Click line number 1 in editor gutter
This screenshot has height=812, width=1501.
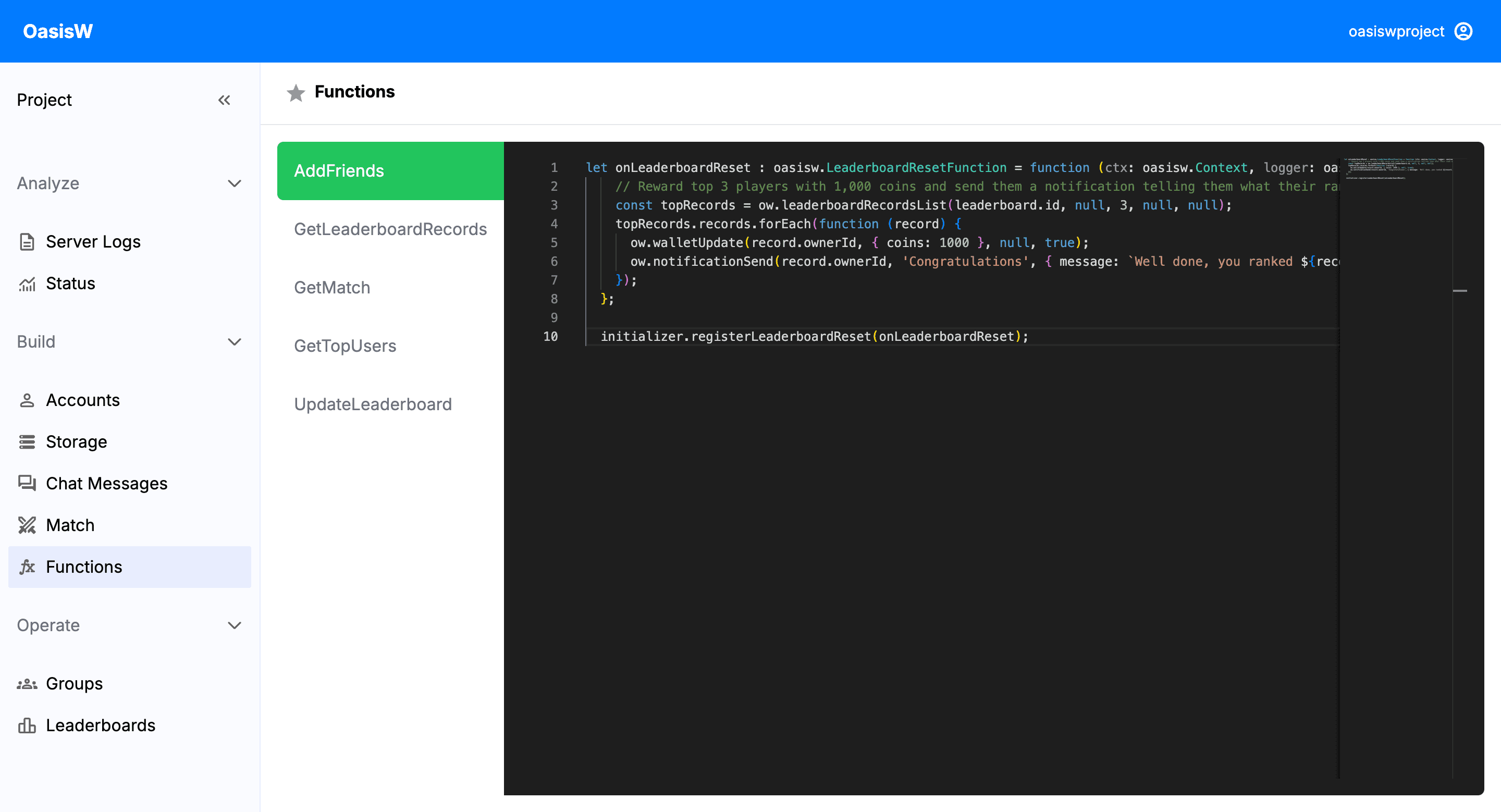pos(554,168)
